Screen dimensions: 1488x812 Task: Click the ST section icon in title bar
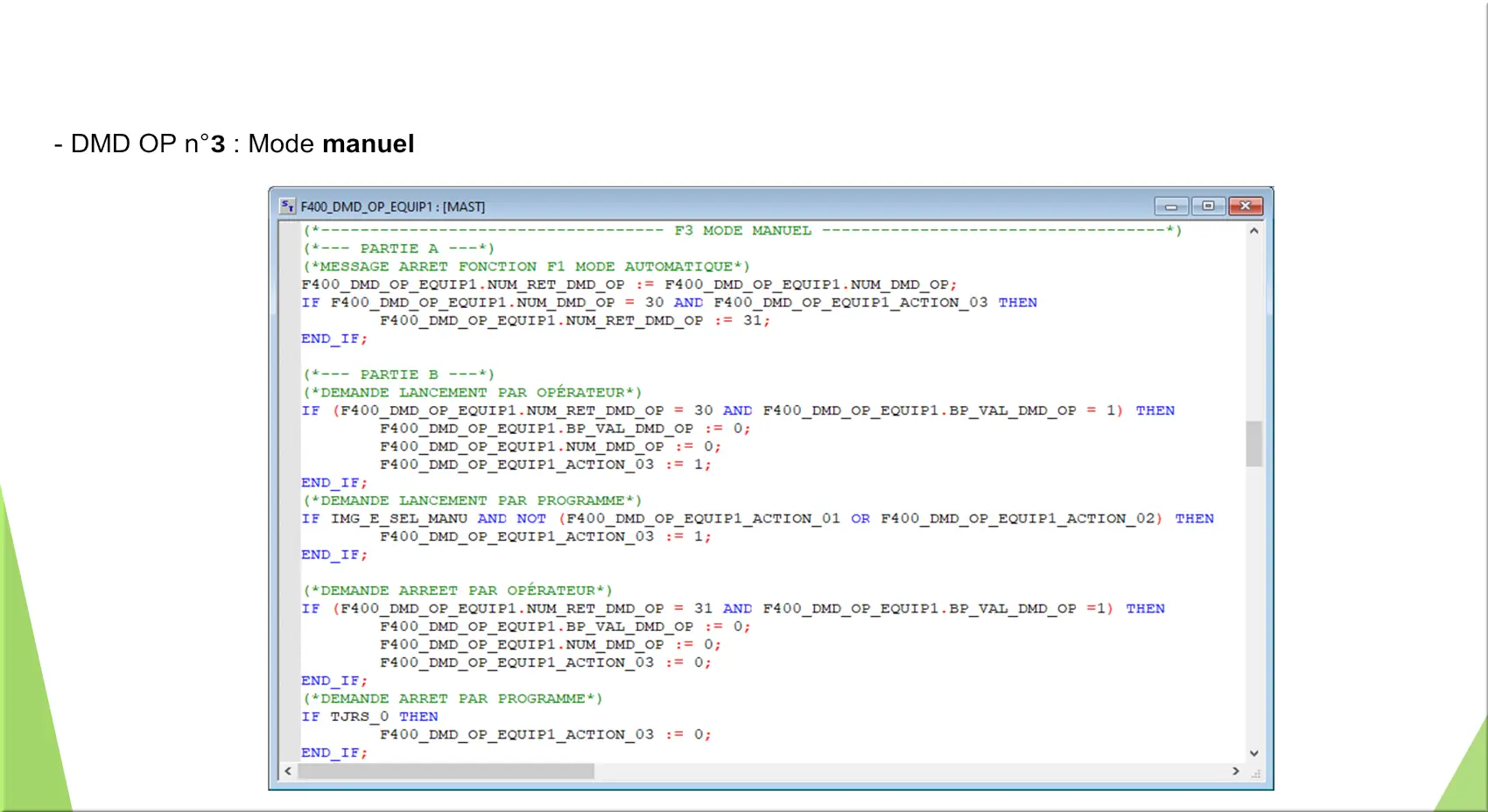pyautogui.click(x=288, y=206)
